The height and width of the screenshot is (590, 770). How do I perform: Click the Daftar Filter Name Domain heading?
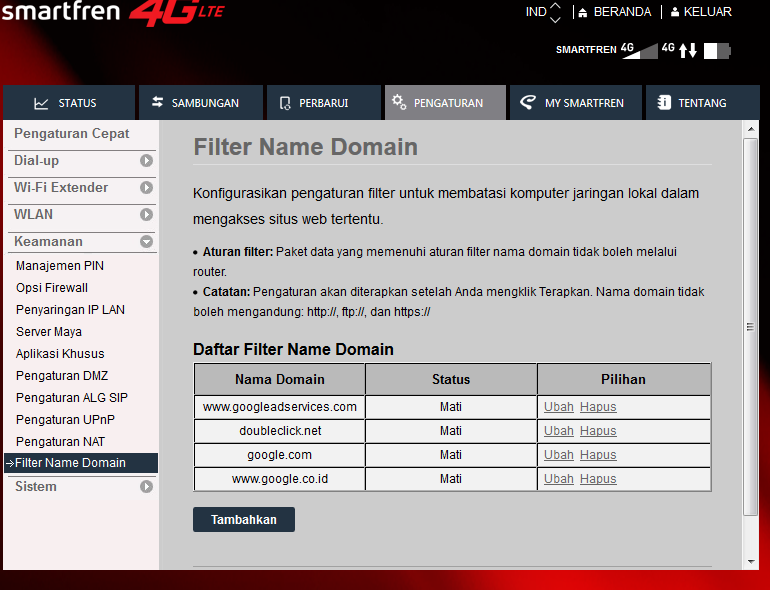(293, 349)
